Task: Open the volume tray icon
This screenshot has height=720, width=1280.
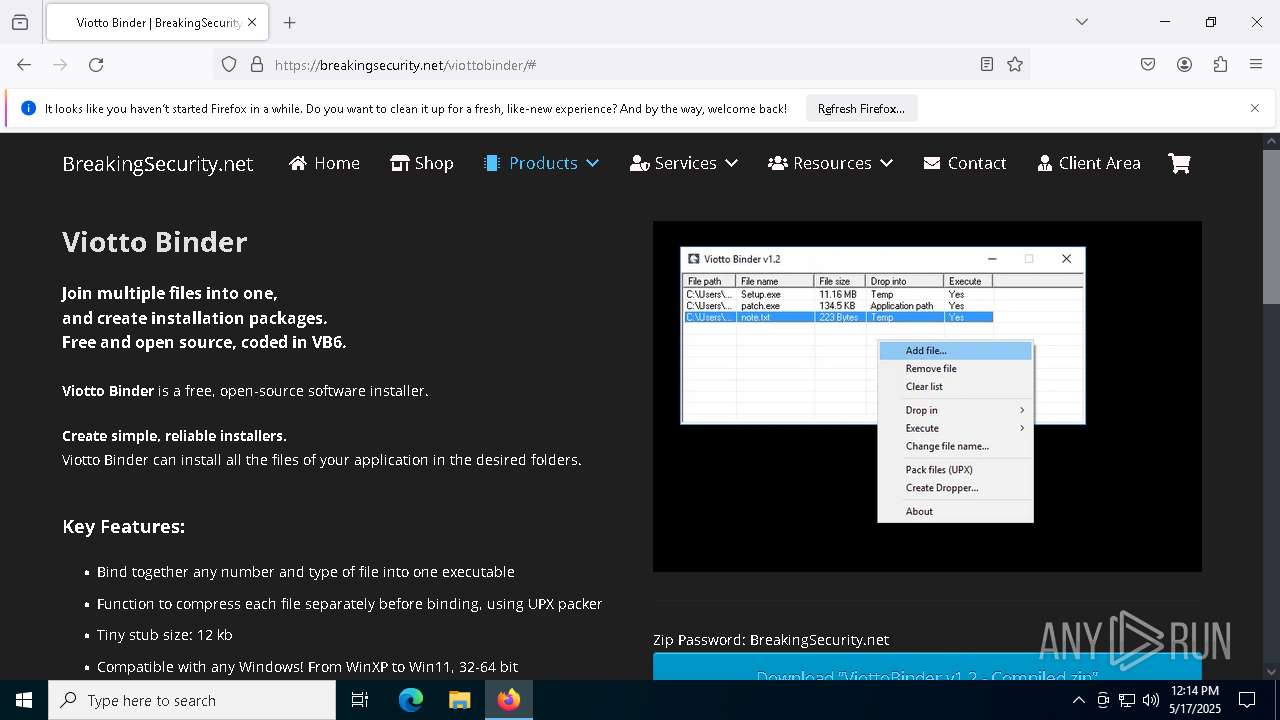Action: click(1150, 700)
